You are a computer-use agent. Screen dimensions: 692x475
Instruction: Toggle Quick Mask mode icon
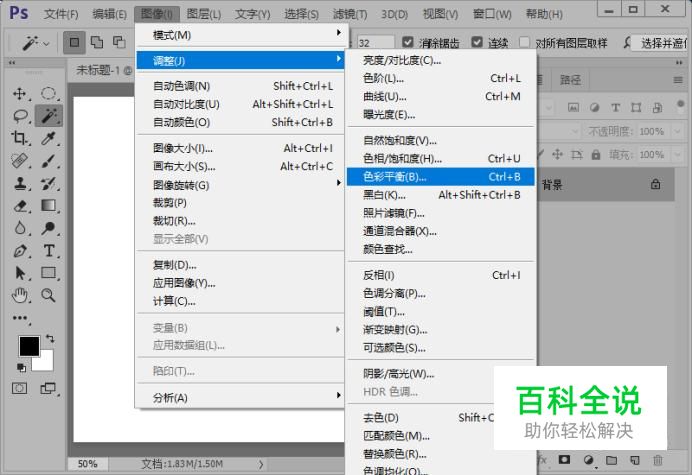pyautogui.click(x=19, y=388)
